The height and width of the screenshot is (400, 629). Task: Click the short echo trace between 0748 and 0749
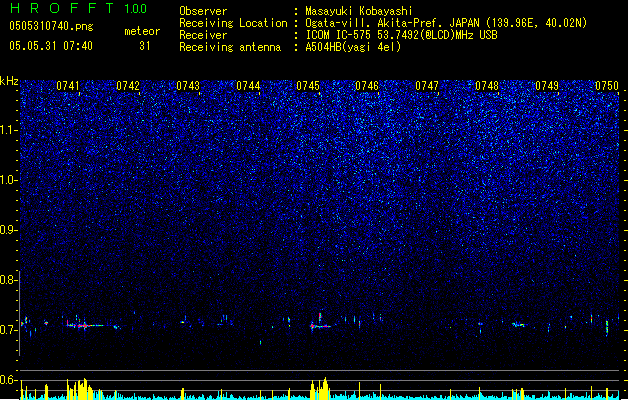(x=518, y=324)
